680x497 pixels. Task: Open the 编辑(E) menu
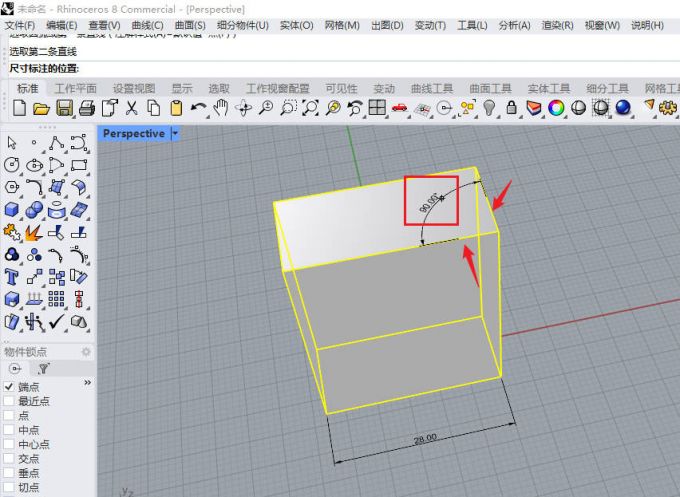pyautogui.click(x=62, y=26)
